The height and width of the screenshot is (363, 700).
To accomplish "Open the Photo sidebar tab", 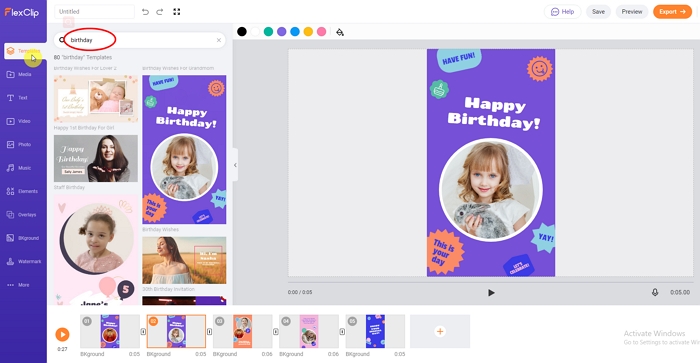I will click(x=19, y=145).
